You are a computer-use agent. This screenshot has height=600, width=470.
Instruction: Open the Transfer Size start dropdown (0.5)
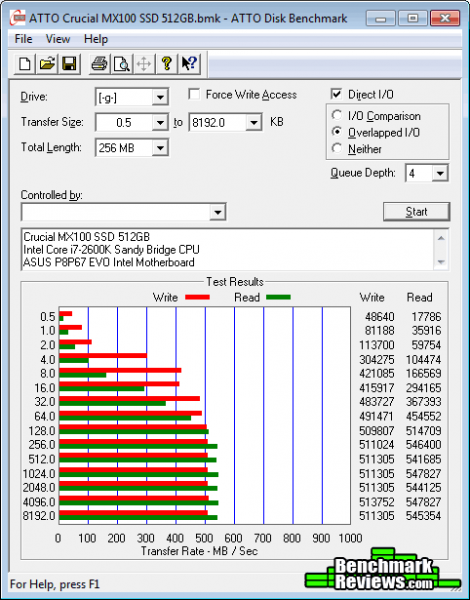point(160,123)
